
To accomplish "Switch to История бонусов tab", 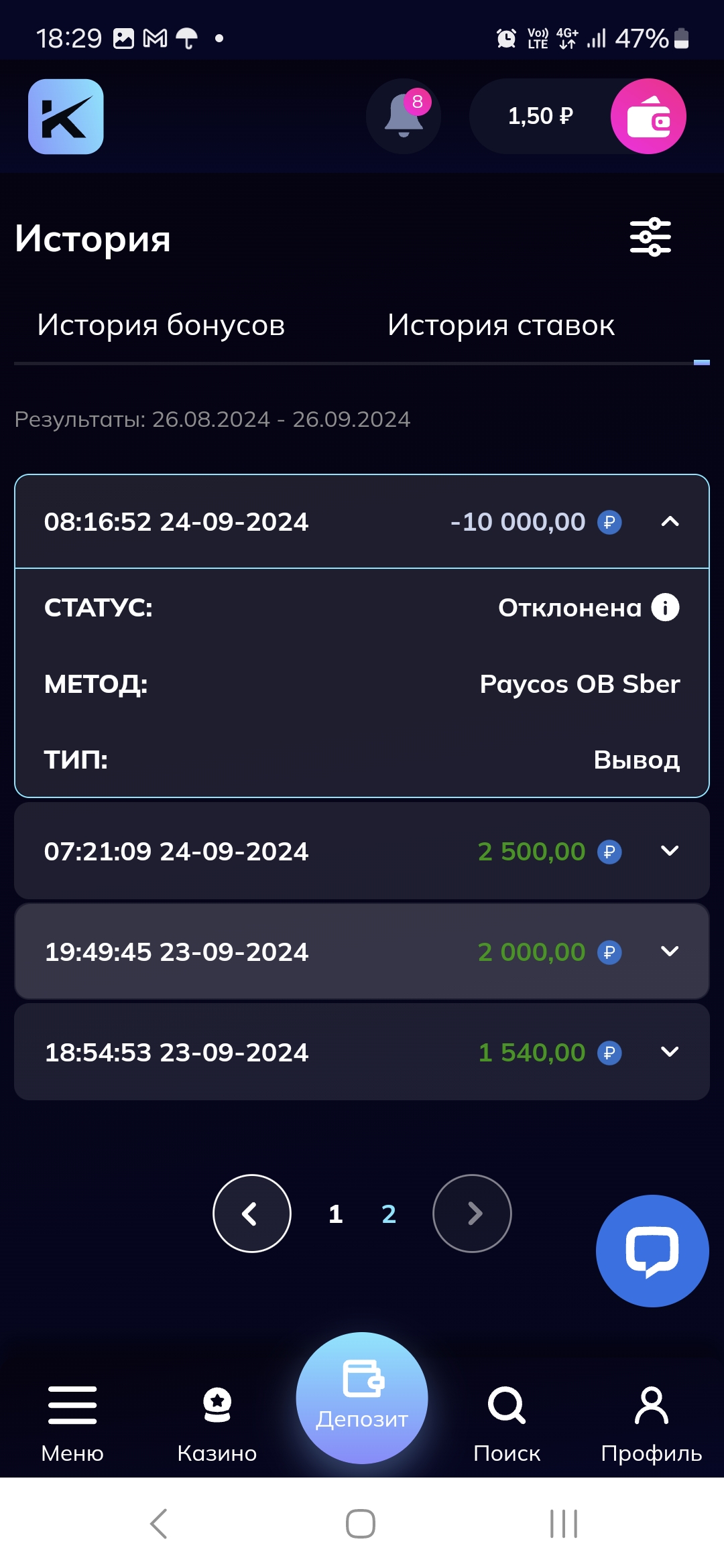I will [161, 325].
